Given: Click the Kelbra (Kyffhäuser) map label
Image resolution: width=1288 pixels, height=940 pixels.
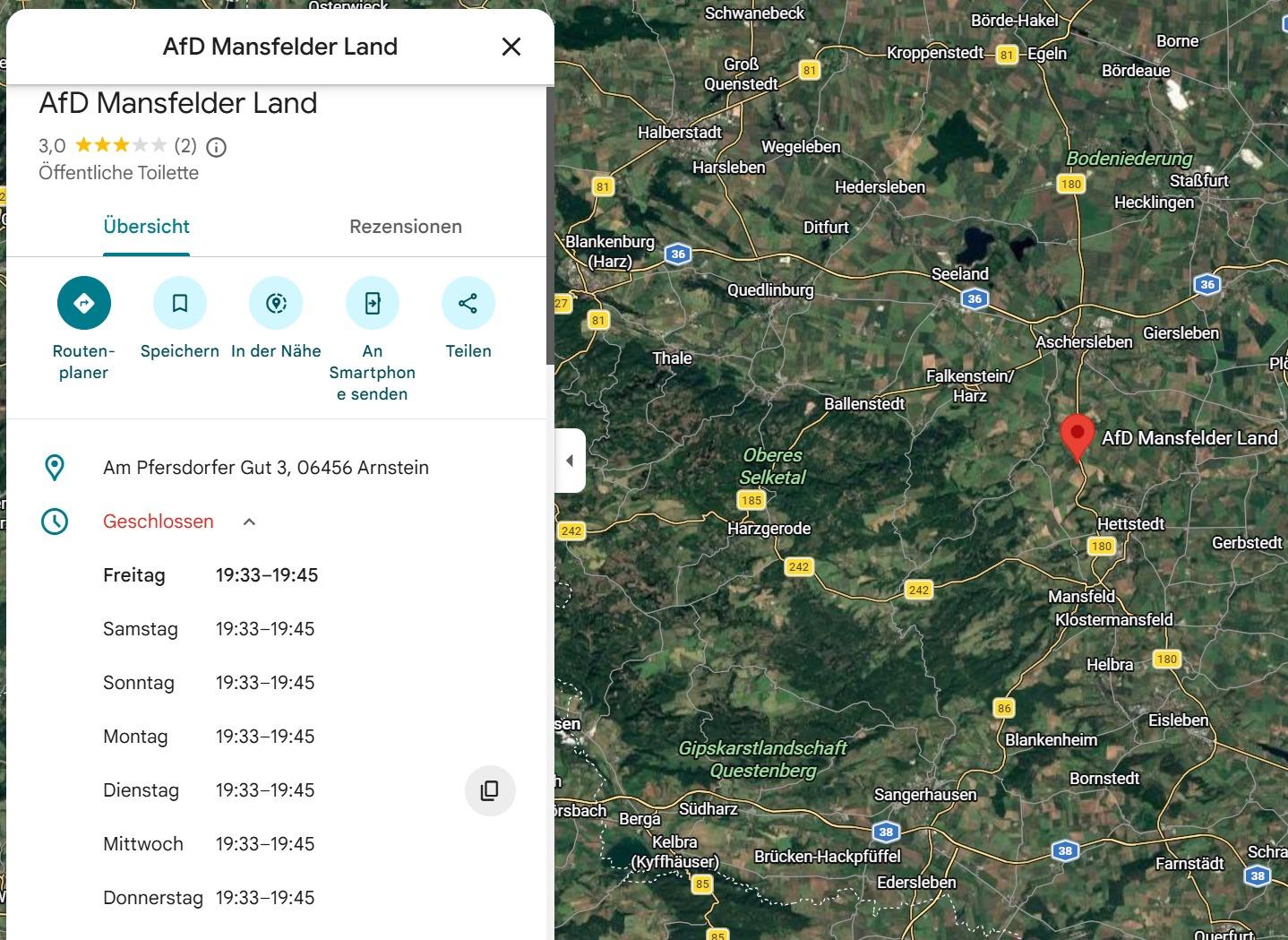Looking at the screenshot, I should pyautogui.click(x=674, y=852).
